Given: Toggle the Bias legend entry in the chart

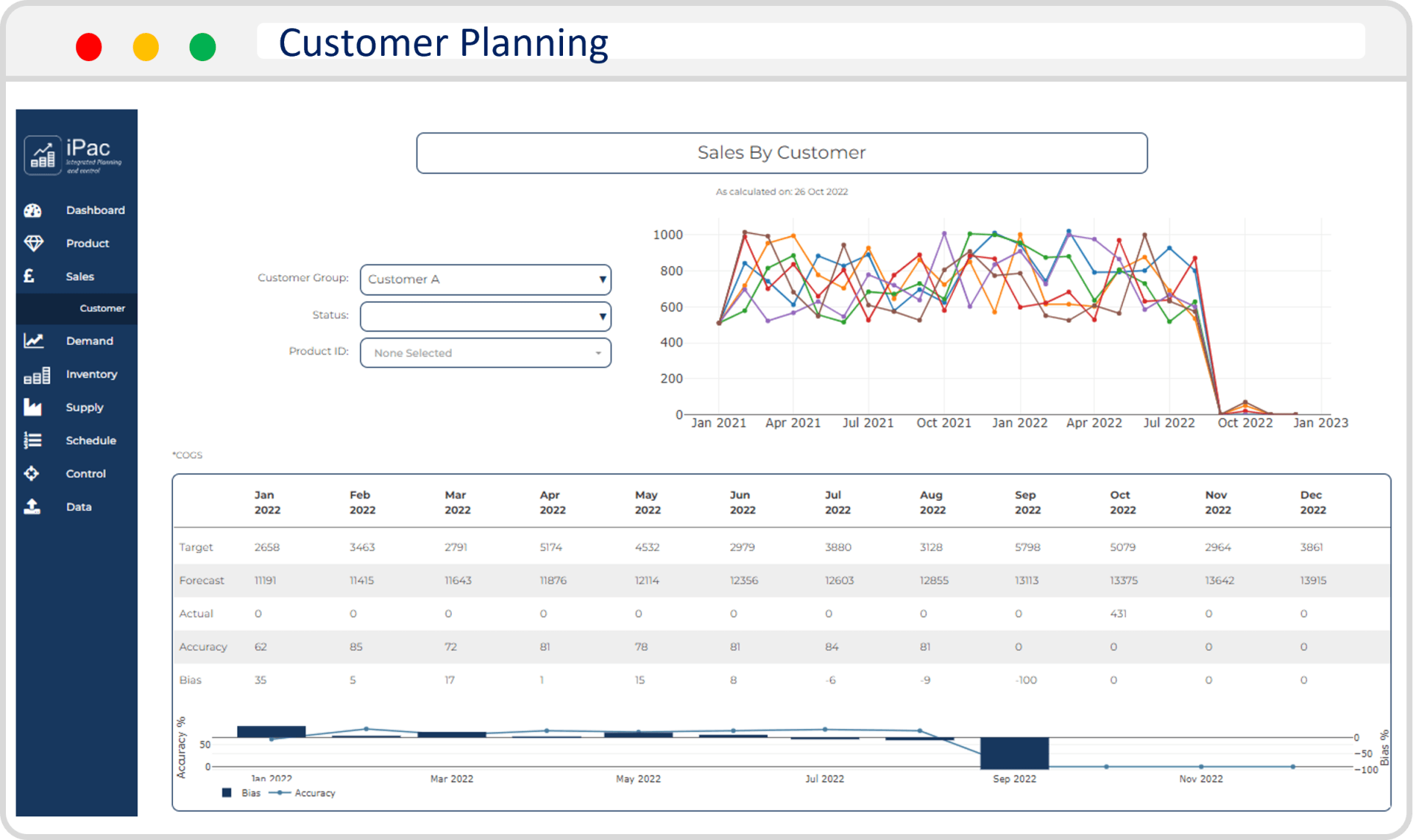Looking at the screenshot, I should (x=242, y=793).
